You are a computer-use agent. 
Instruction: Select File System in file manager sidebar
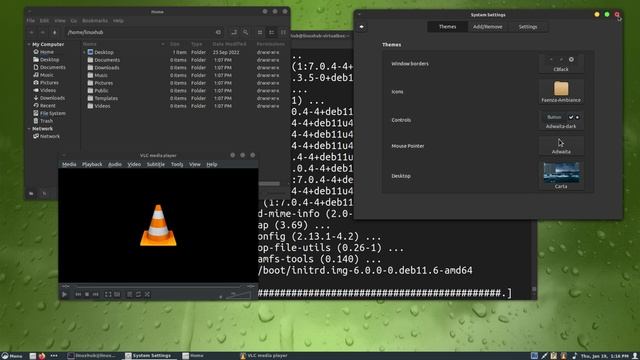(x=52, y=113)
